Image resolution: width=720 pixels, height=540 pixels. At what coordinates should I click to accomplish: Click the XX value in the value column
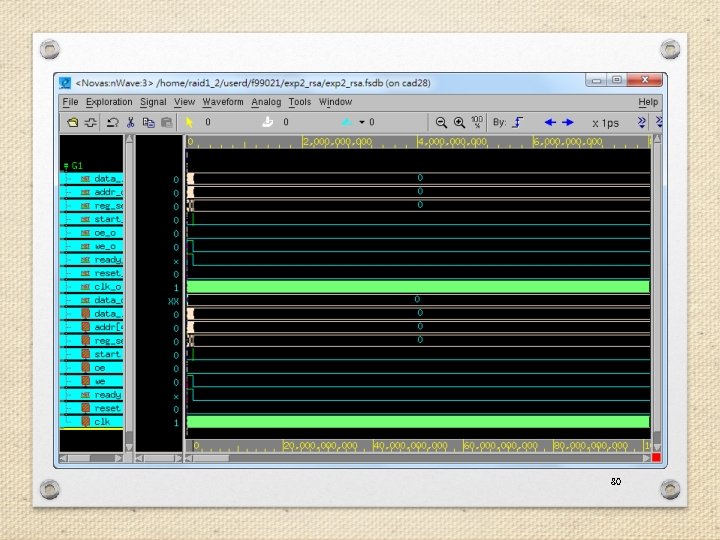174,301
